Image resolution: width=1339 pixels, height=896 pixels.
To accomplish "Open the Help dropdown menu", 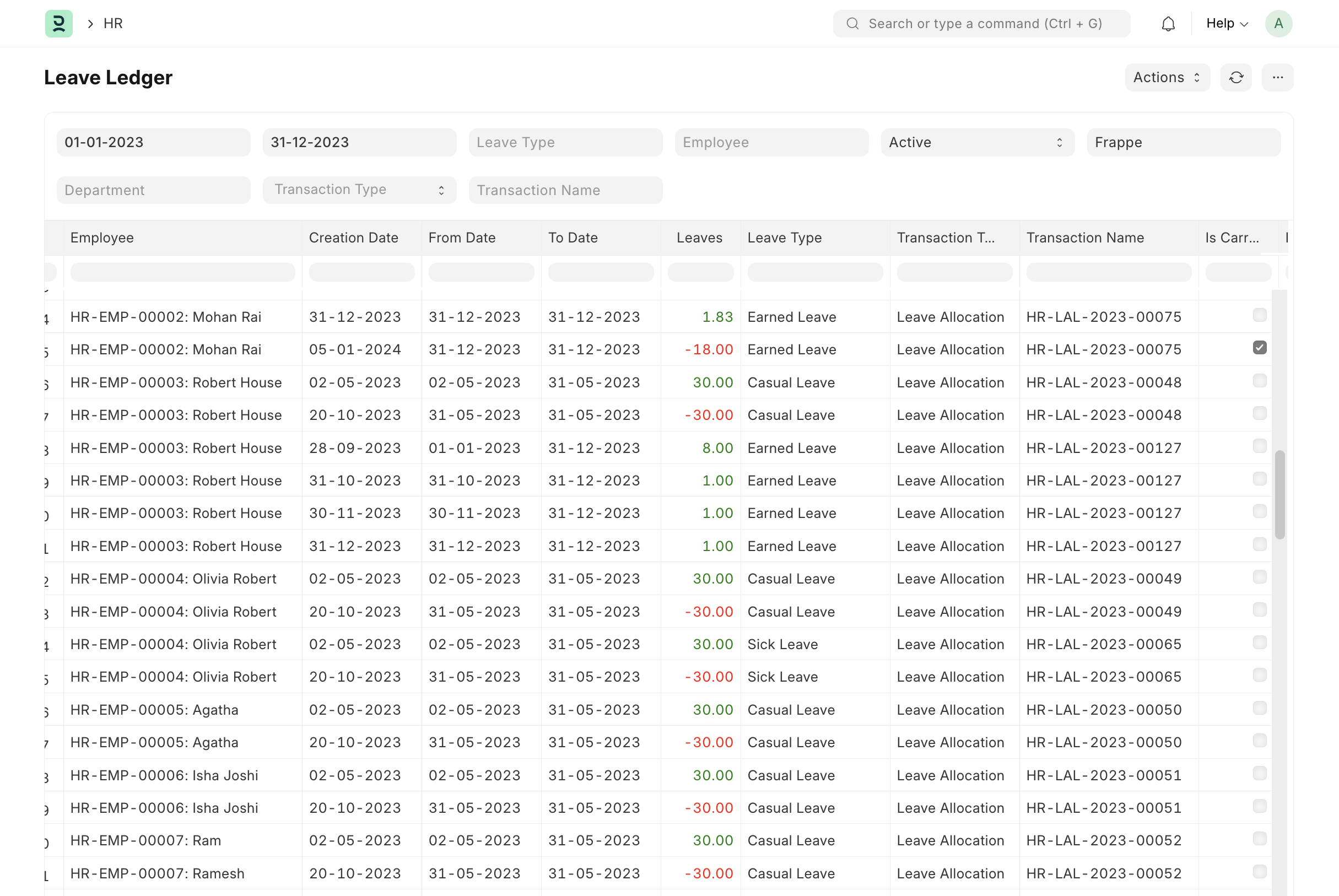I will [x=1227, y=24].
